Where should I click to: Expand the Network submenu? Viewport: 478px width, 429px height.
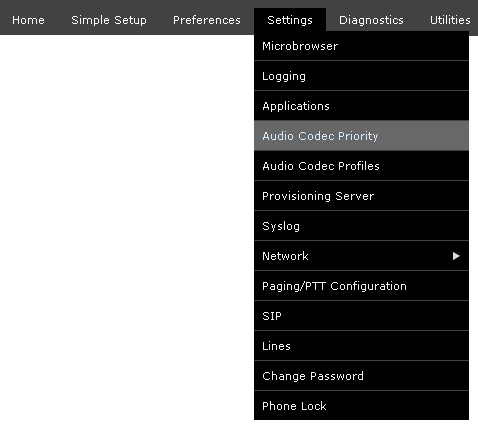tap(361, 256)
